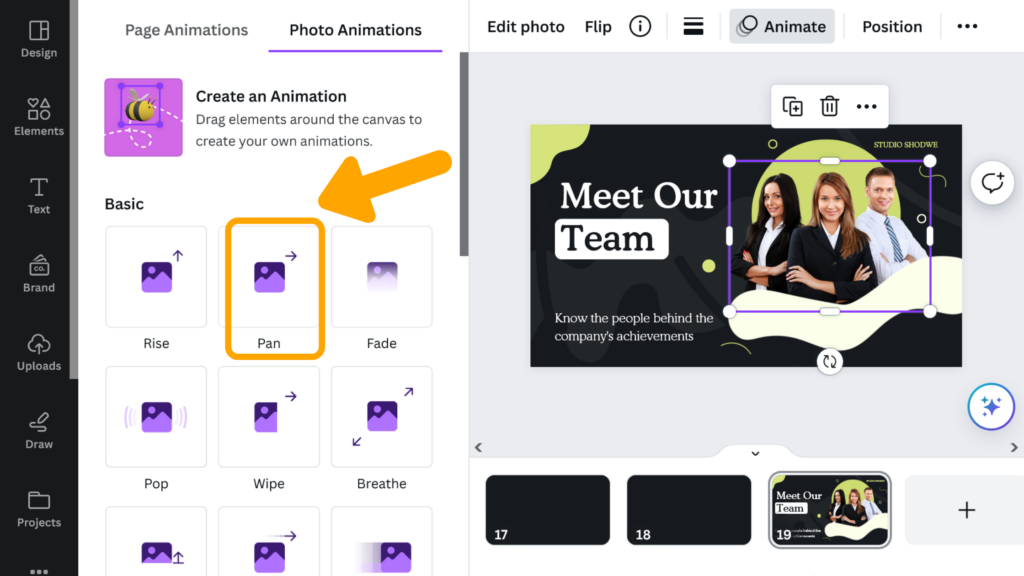
Task: Open the Uploads sidebar panel
Action: pos(39,353)
